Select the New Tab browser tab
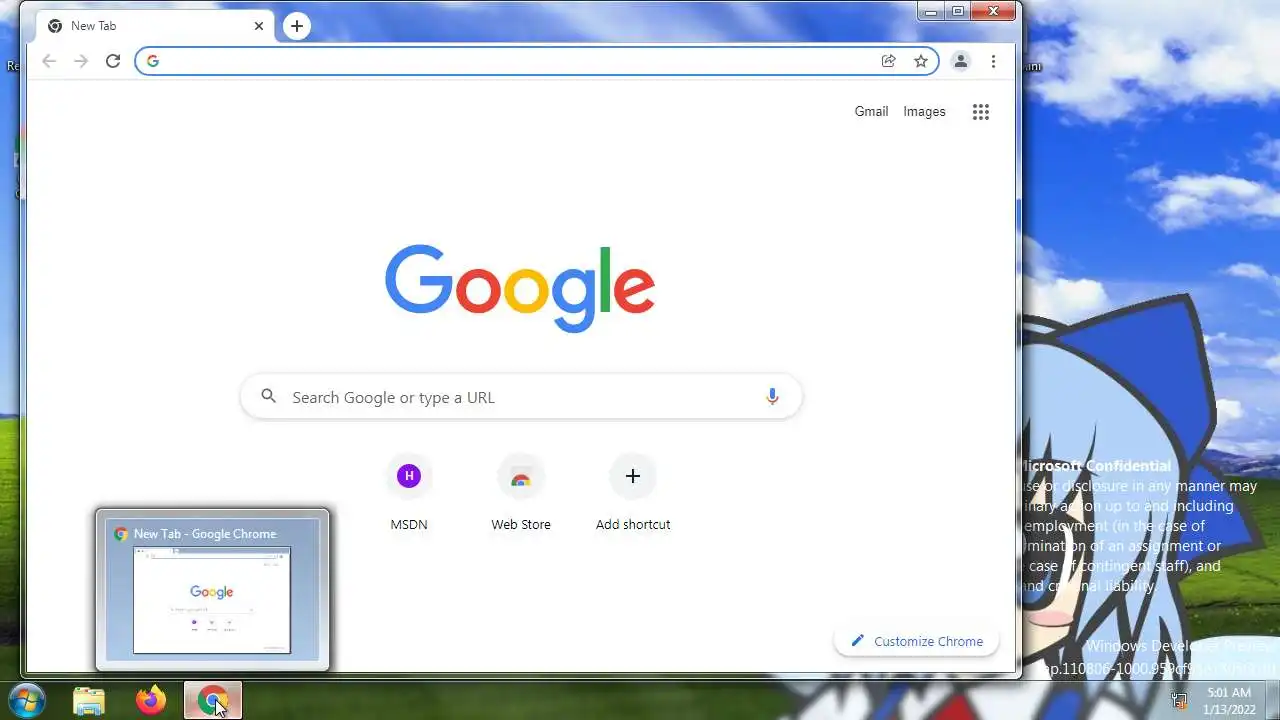The width and height of the screenshot is (1280, 720). (x=156, y=26)
